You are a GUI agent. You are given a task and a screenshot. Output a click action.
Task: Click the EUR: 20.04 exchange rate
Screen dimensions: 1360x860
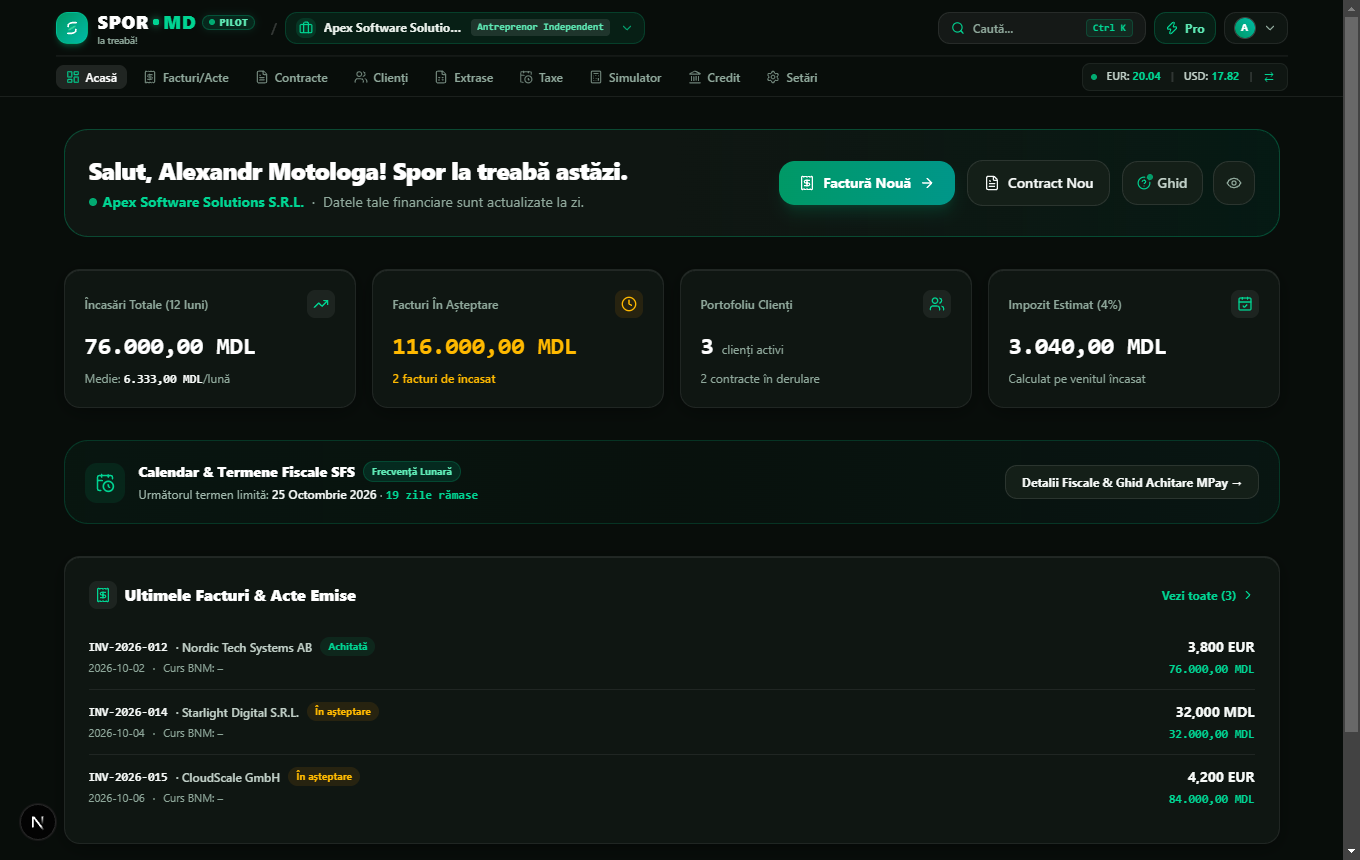coord(1133,77)
